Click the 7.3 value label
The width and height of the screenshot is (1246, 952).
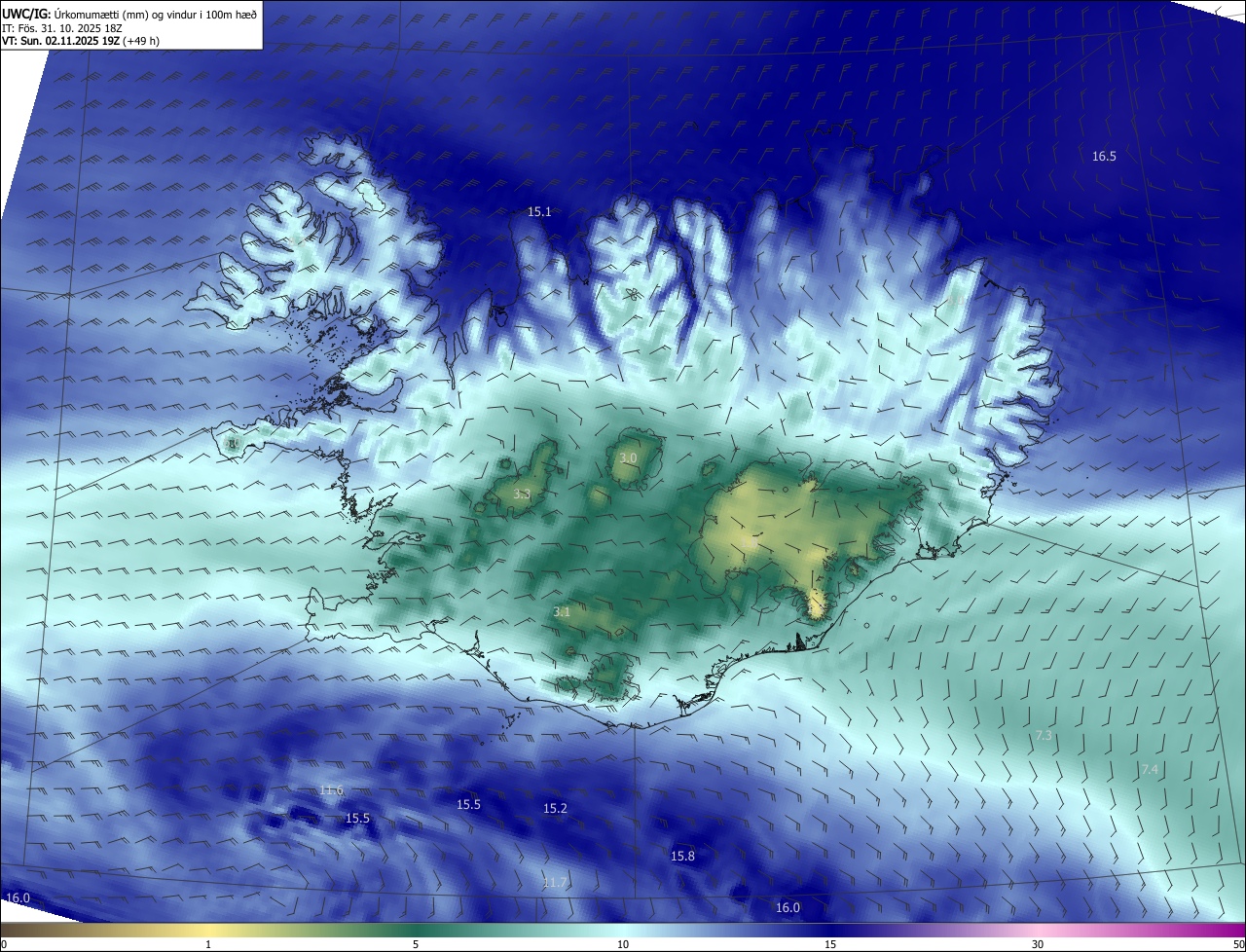[x=1044, y=736]
